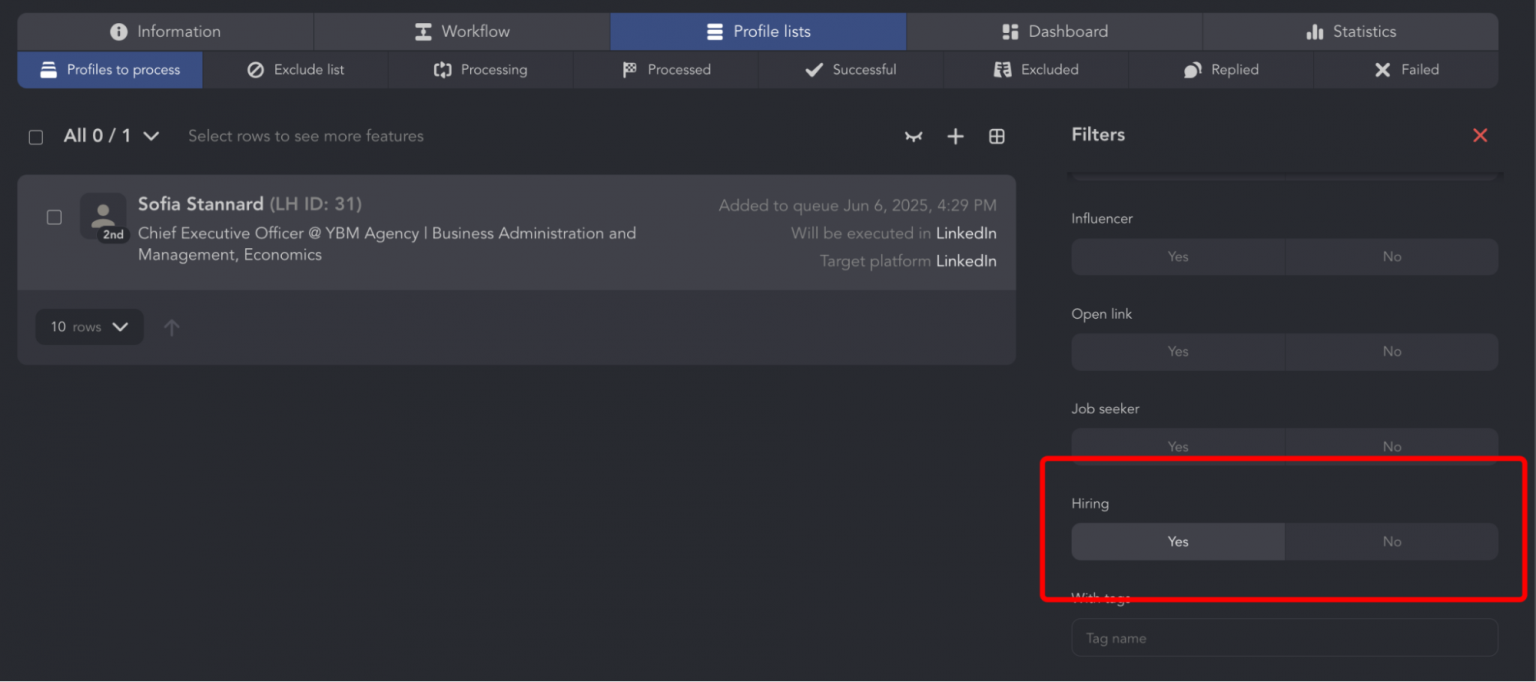Click the hide/eye-closed icon in the toolbar

913,137
